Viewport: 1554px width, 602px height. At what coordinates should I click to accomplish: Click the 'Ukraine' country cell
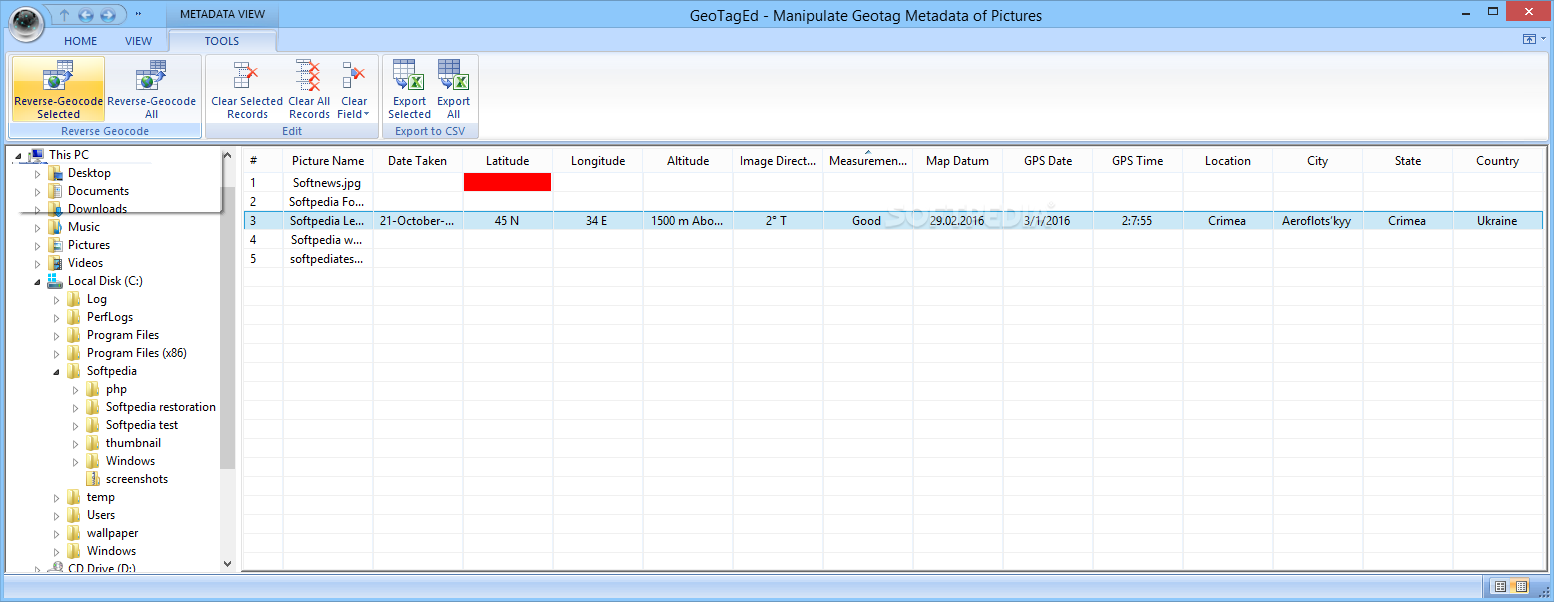coord(1497,221)
